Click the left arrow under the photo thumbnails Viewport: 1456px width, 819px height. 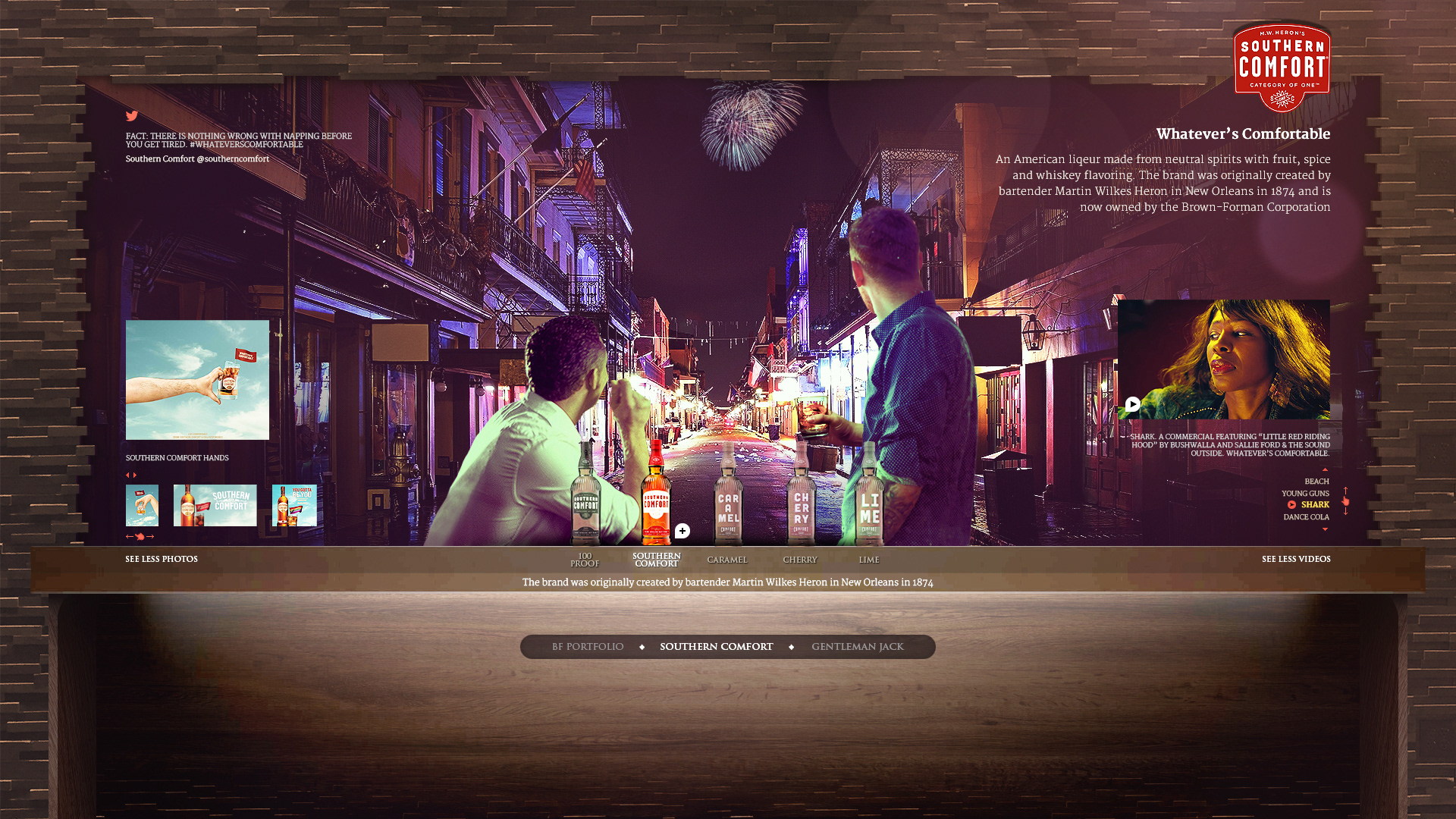(x=129, y=537)
